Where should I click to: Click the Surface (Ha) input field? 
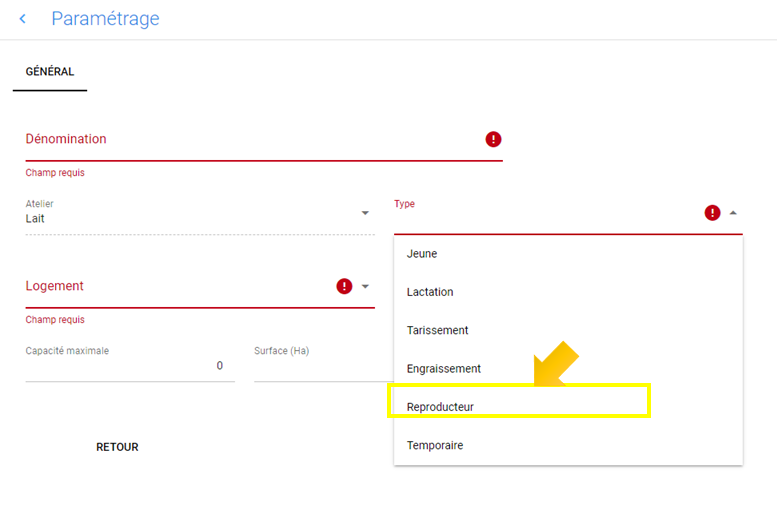(x=324, y=366)
